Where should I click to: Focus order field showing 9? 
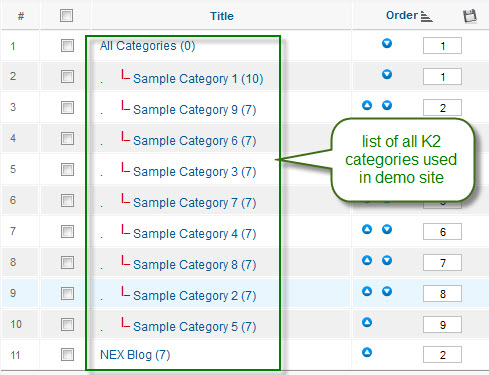click(442, 325)
